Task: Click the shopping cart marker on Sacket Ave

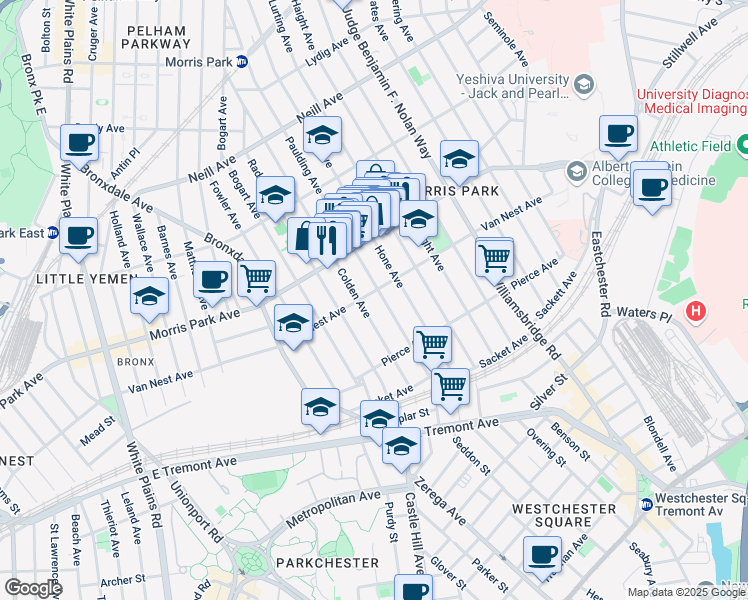Action: pyautogui.click(x=450, y=386)
